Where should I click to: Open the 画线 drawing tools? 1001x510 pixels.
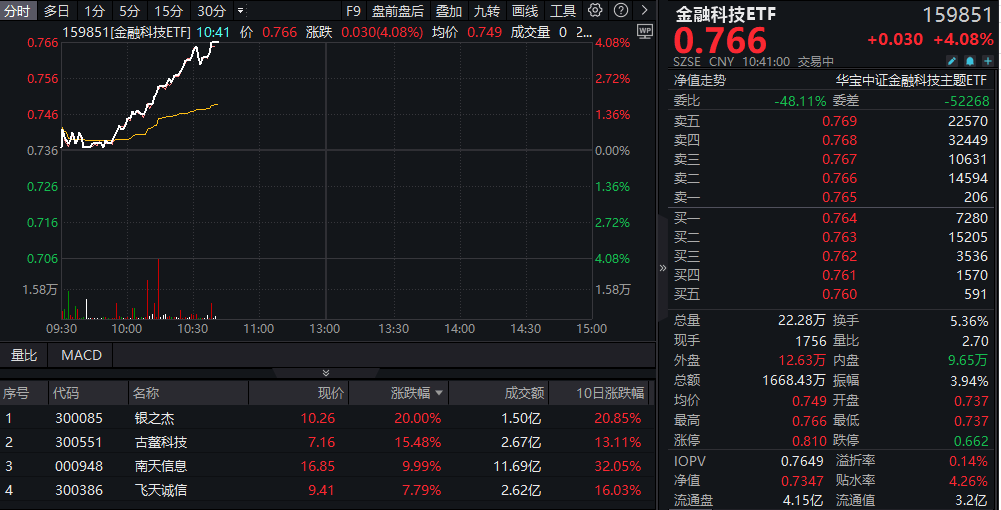(x=525, y=11)
